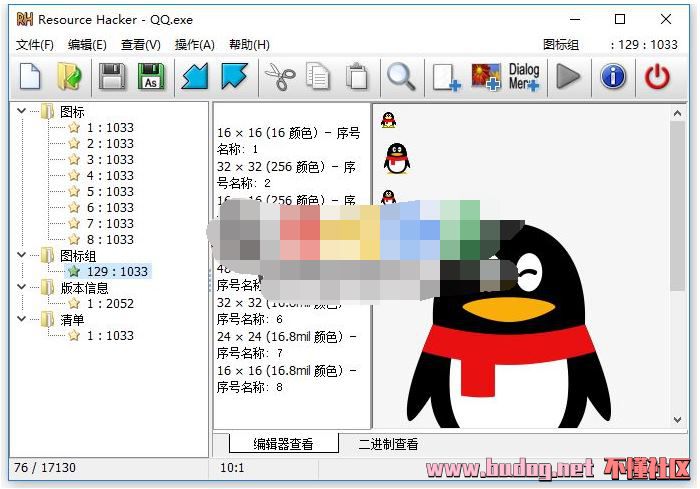Open the 编辑(E) menu
Screen dimensions: 700x489
click(x=87, y=45)
